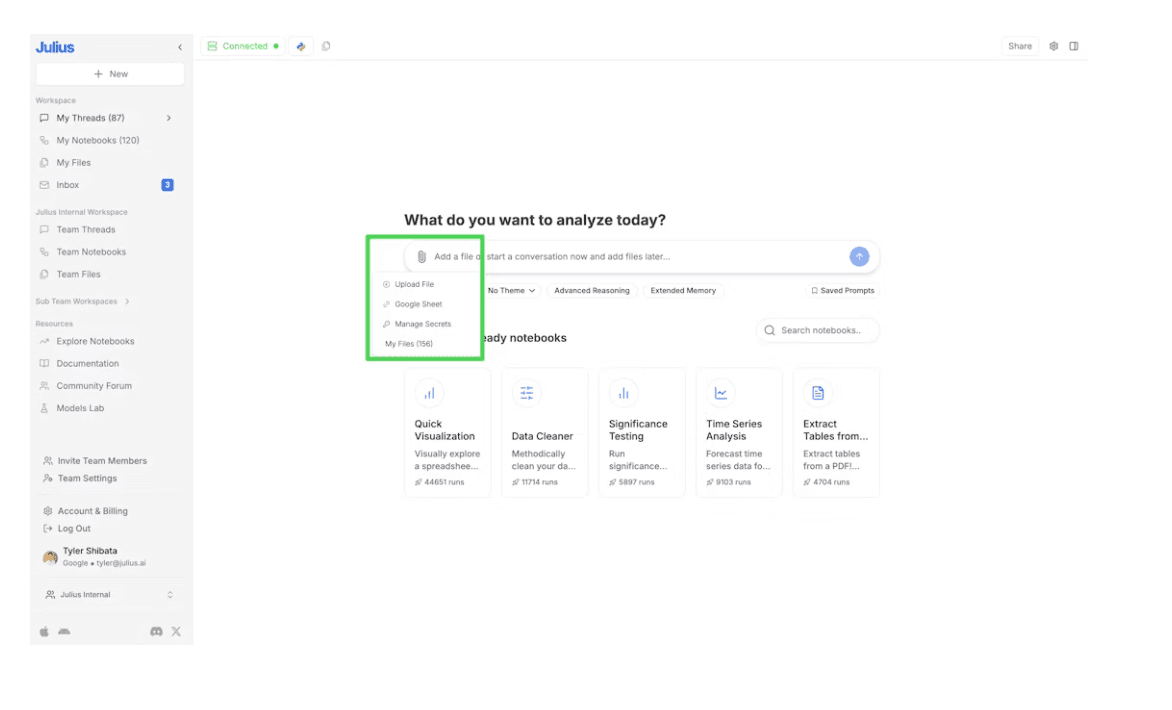The width and height of the screenshot is (1172, 710).
Task: Select Upload File from attachment menu
Action: click(413, 283)
